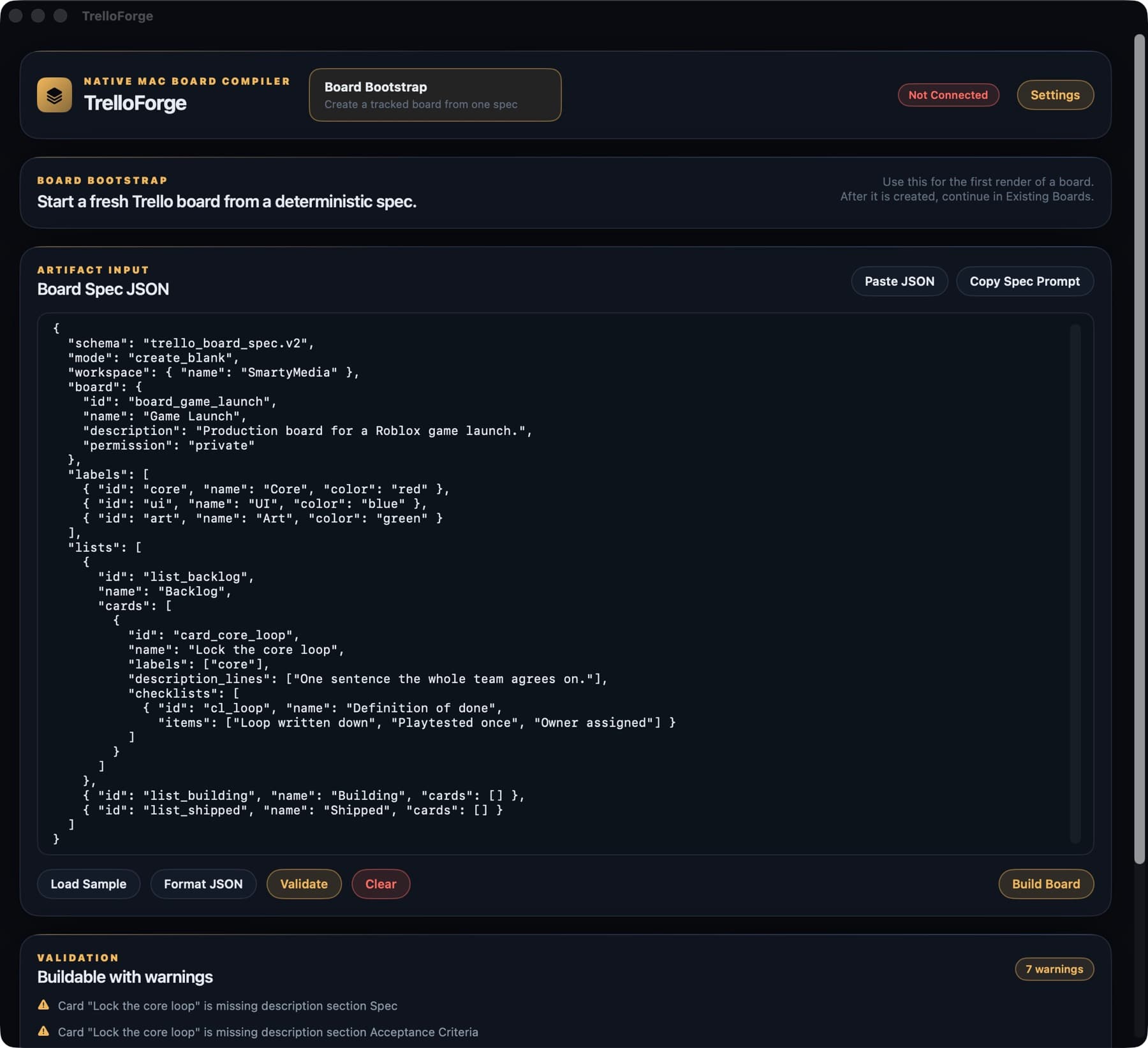Click the 7 warnings badge
The image size is (1148, 1048).
1054,969
